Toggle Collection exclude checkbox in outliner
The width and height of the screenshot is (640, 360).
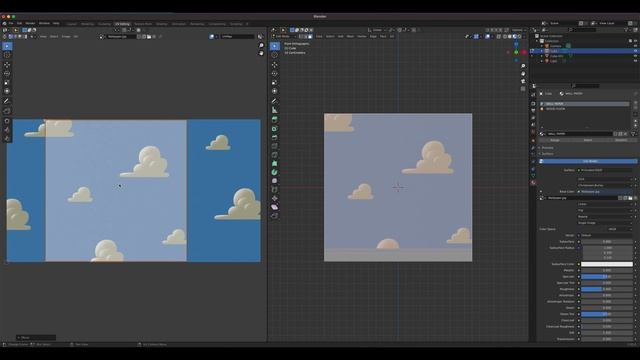click(630, 41)
